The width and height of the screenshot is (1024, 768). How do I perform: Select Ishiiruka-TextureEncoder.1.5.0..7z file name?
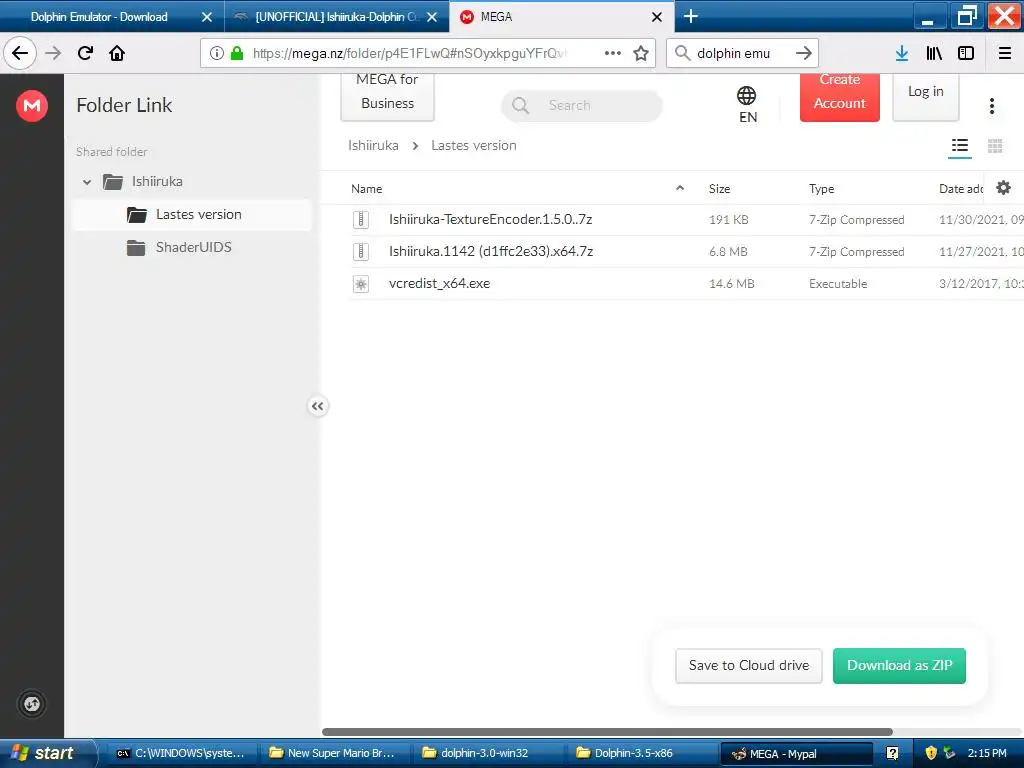(490, 219)
